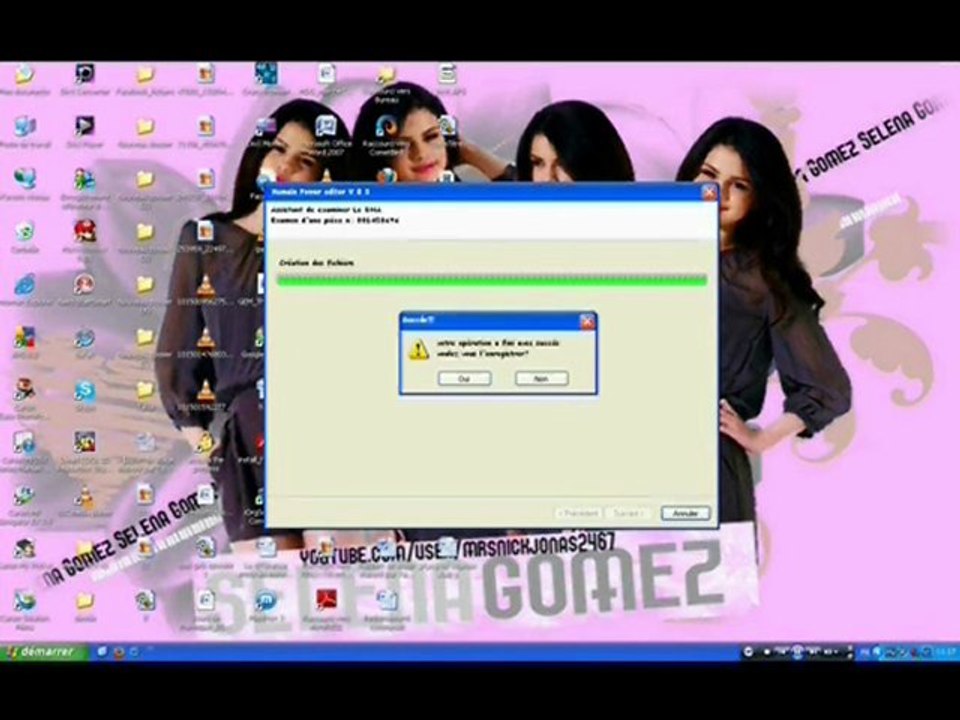Click Non in the confirmation dialog
This screenshot has height=720, width=960.
(x=541, y=378)
